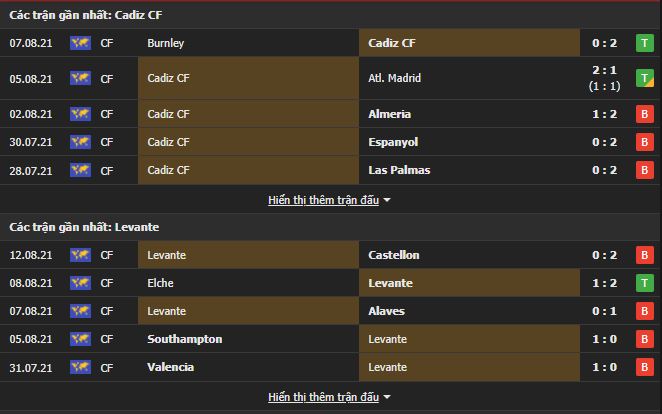Screen dimensions: 662x414
Task: Click flag icon in Southampton match row
Action: (x=80, y=339)
